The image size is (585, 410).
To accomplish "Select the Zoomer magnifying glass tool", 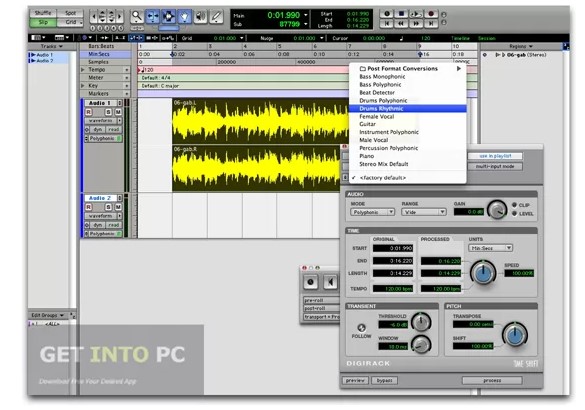I will (x=137, y=16).
